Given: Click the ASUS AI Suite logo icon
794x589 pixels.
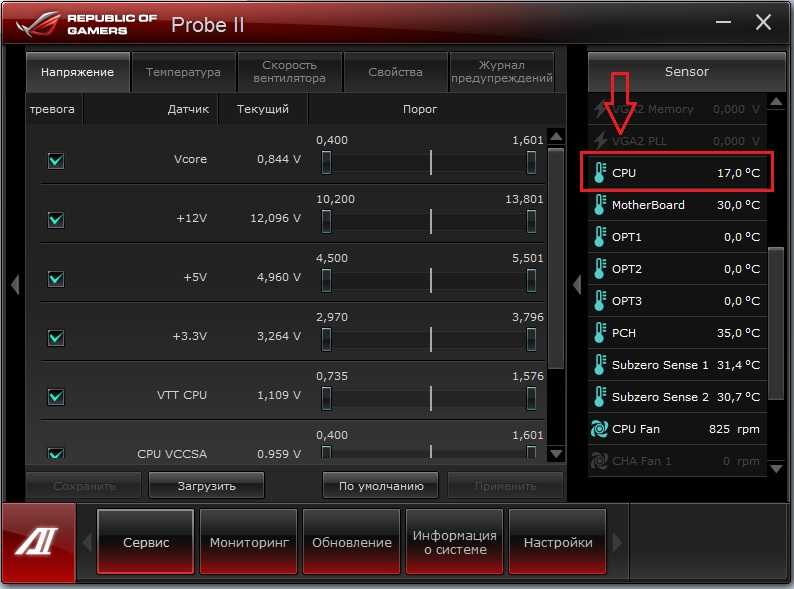Looking at the screenshot, I should pyautogui.click(x=38, y=542).
